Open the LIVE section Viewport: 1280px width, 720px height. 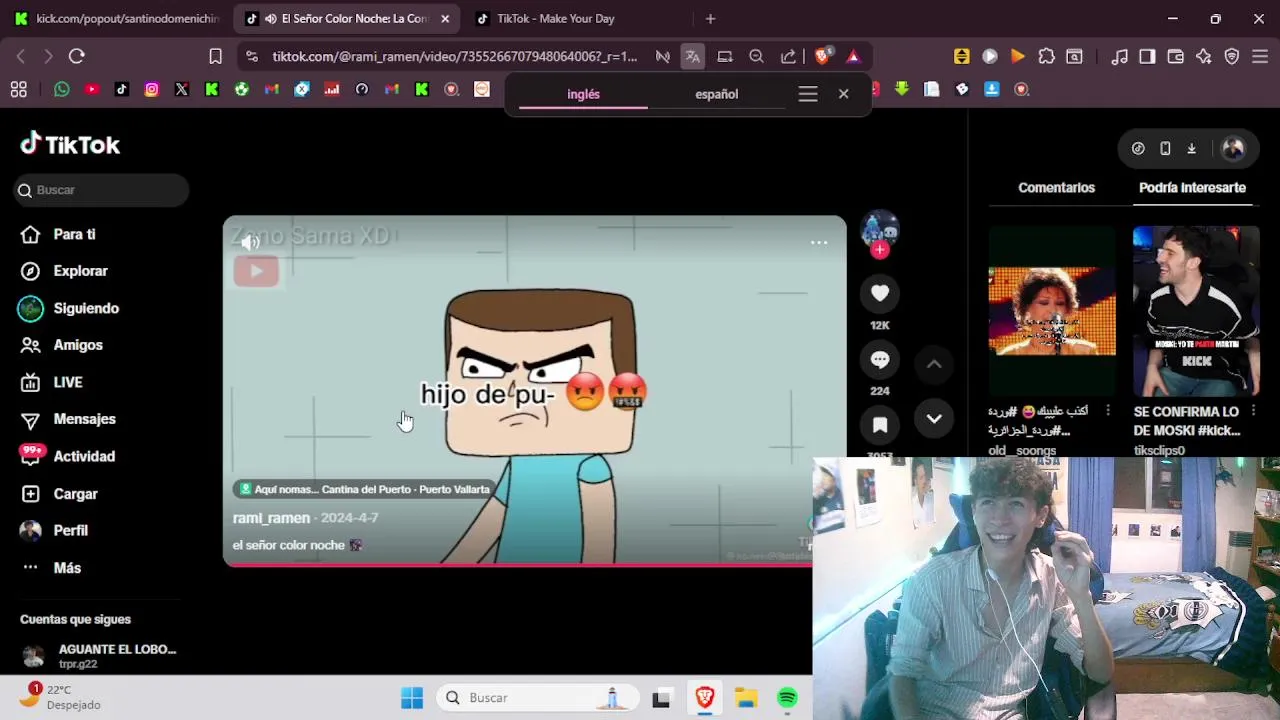pyautogui.click(x=52, y=382)
